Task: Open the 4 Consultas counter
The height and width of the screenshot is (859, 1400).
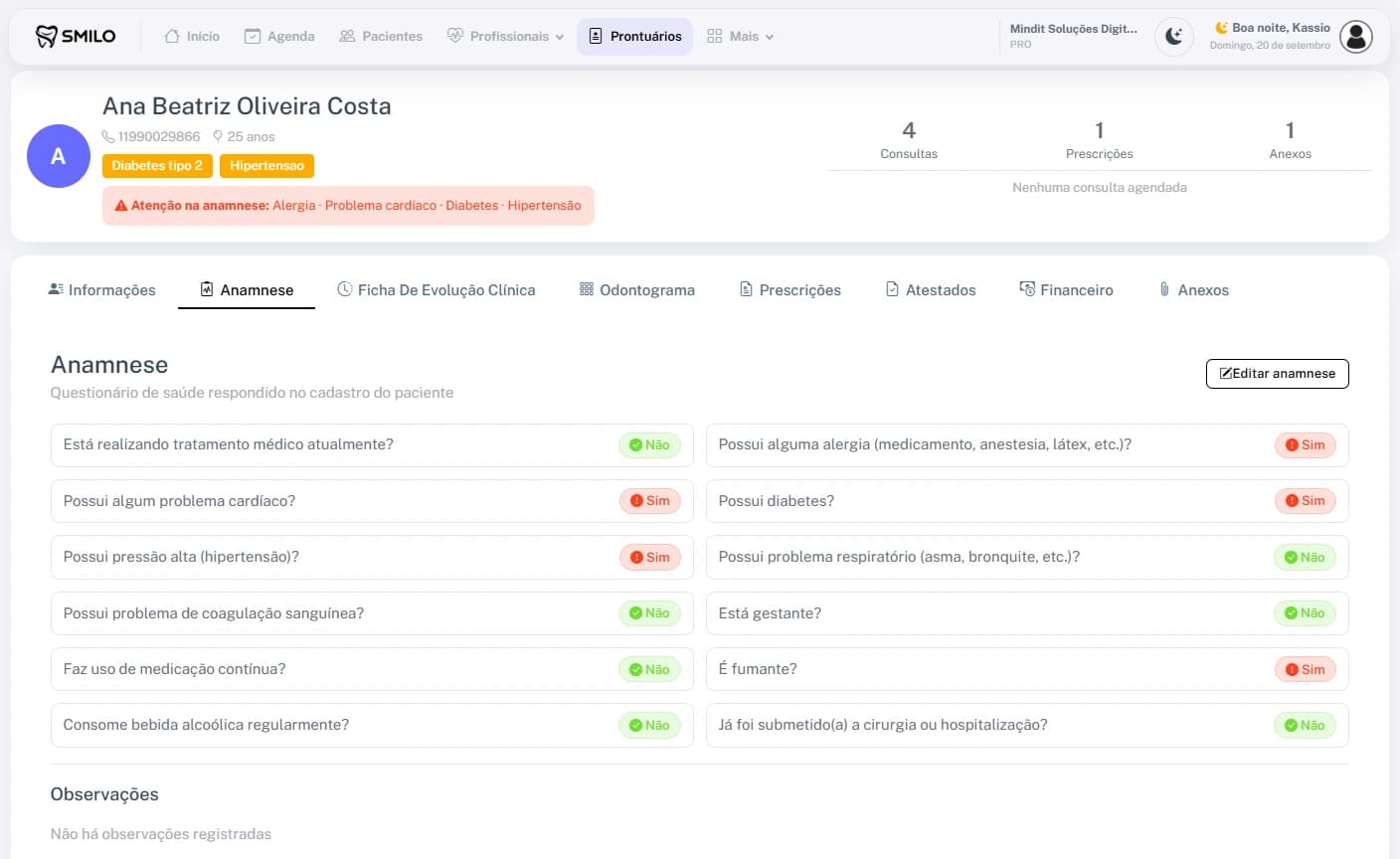Action: (909, 140)
